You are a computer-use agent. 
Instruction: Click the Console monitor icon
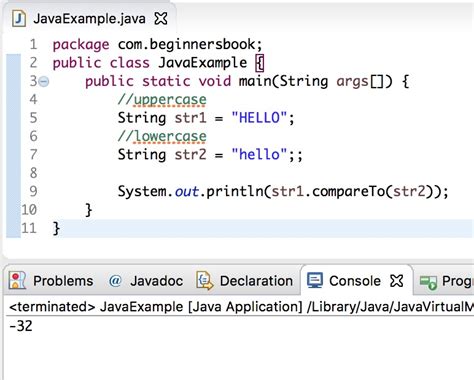point(315,280)
